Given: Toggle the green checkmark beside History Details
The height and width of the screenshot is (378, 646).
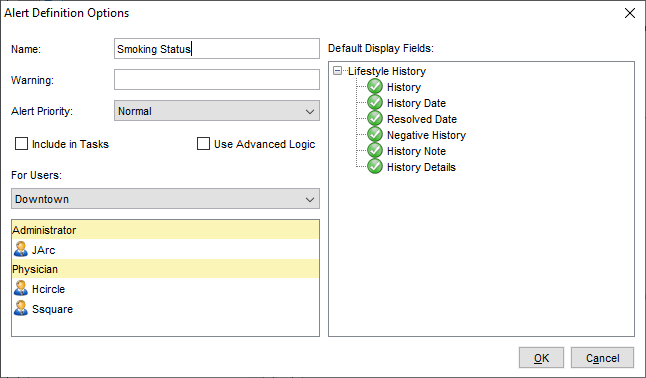Looking at the screenshot, I should tap(374, 167).
